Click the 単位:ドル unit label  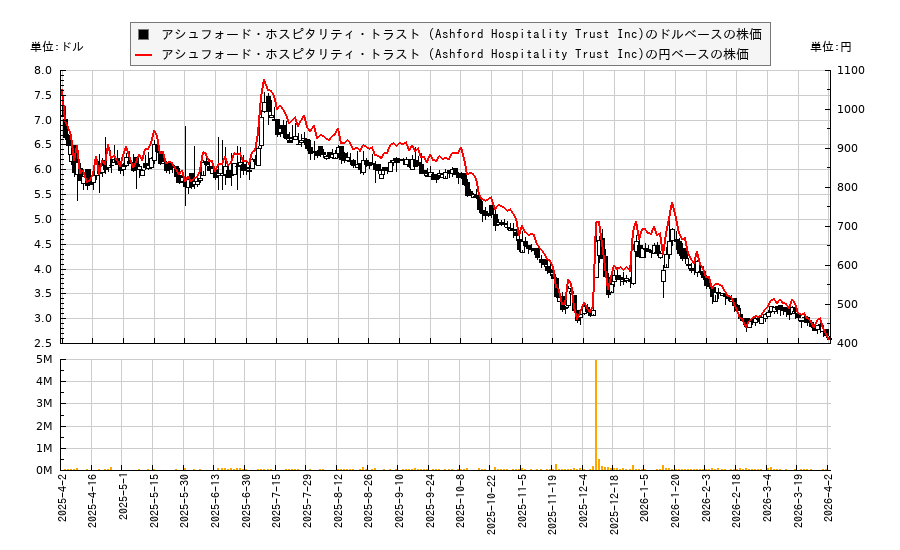[57, 47]
